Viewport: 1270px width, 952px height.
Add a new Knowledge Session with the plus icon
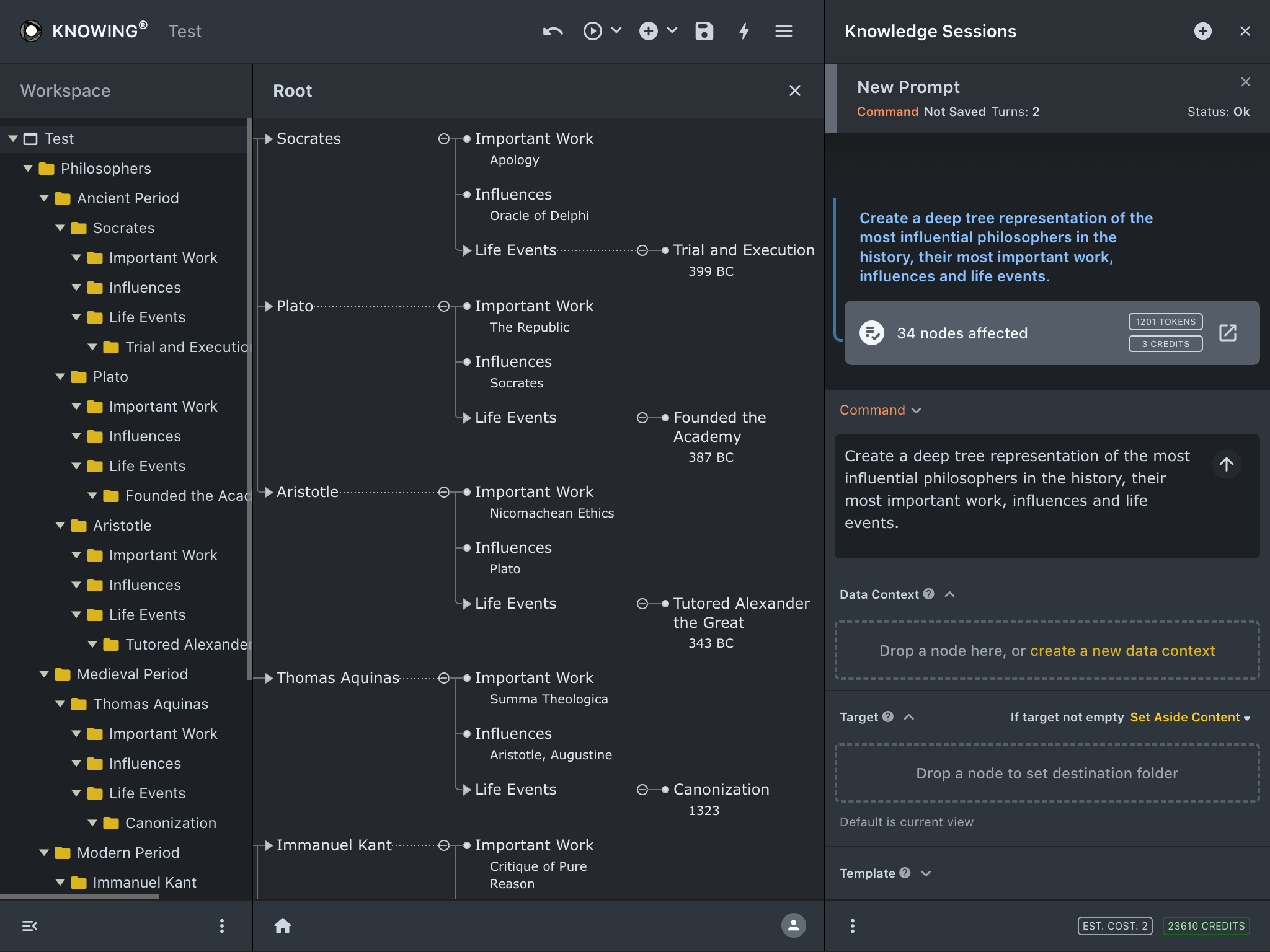[1202, 31]
